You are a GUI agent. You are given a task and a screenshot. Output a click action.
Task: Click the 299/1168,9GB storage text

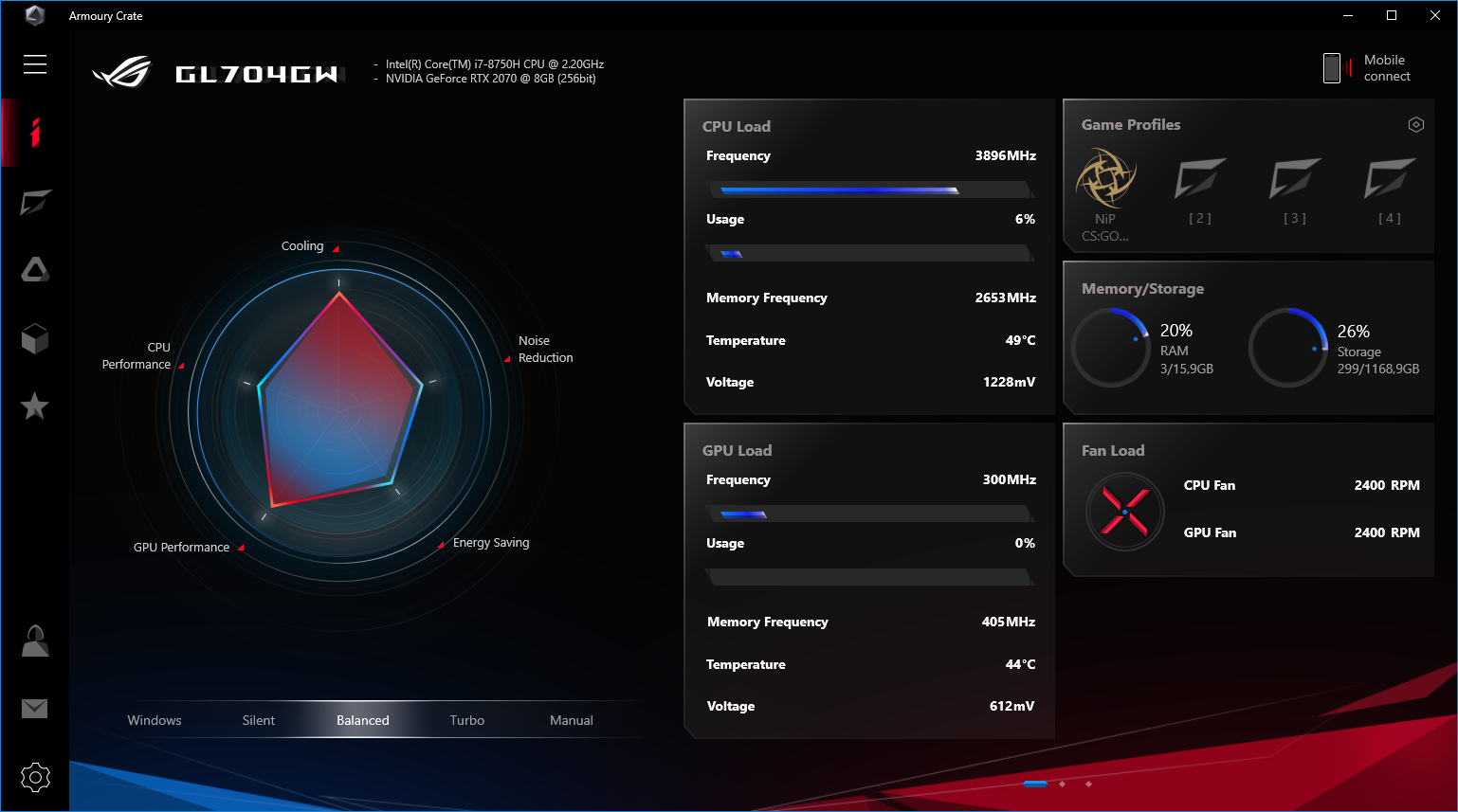[1378, 369]
